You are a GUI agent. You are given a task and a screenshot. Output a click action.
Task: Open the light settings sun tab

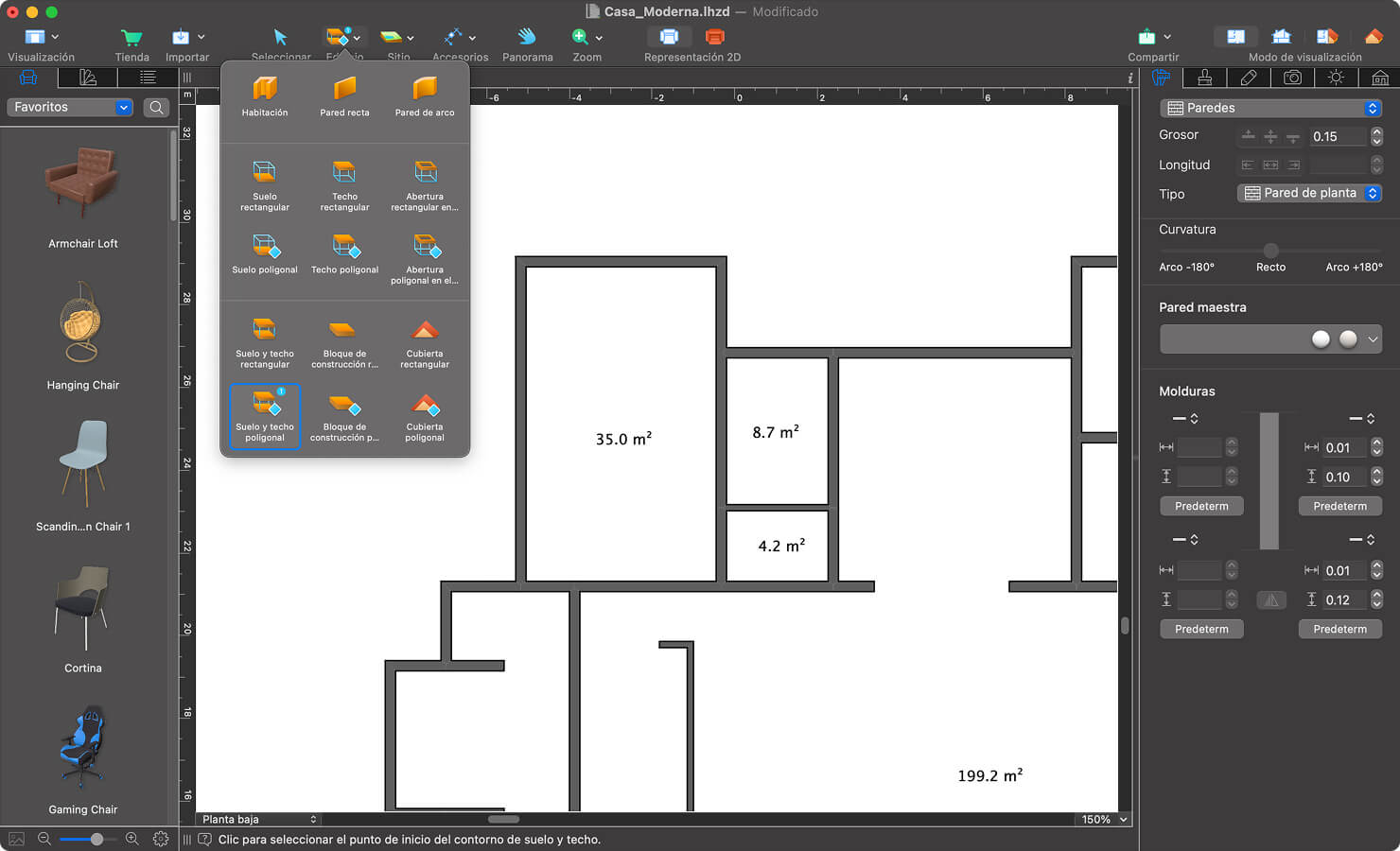point(1336,78)
